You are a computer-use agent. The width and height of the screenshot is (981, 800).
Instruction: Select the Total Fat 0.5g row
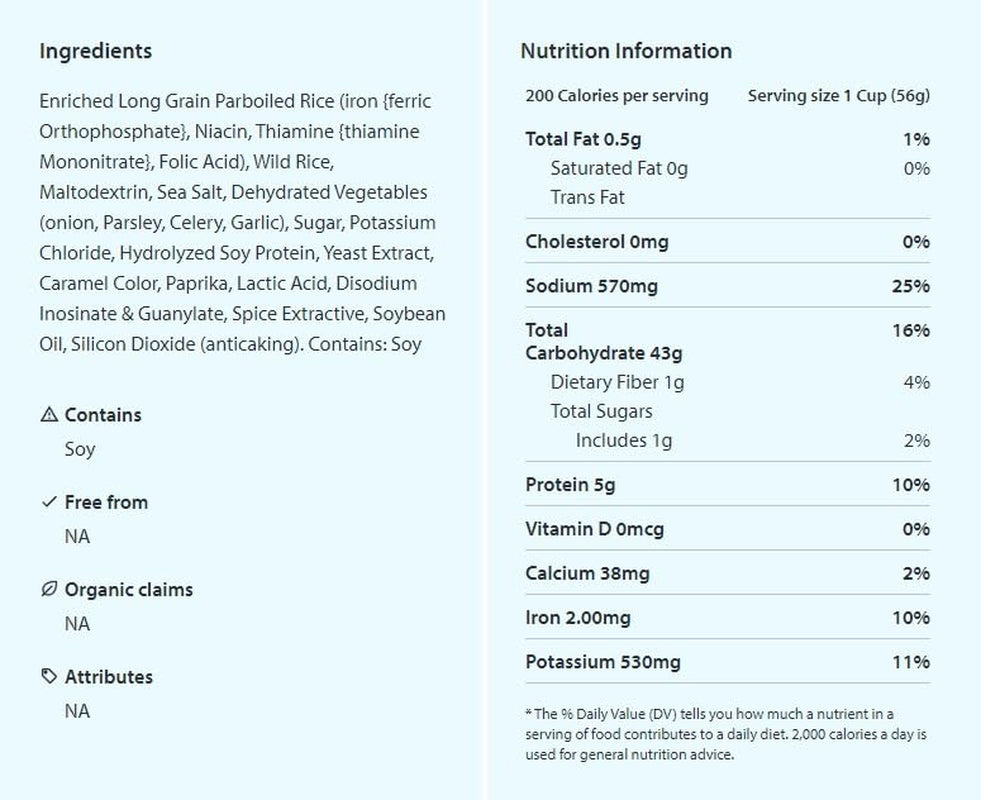[728, 139]
